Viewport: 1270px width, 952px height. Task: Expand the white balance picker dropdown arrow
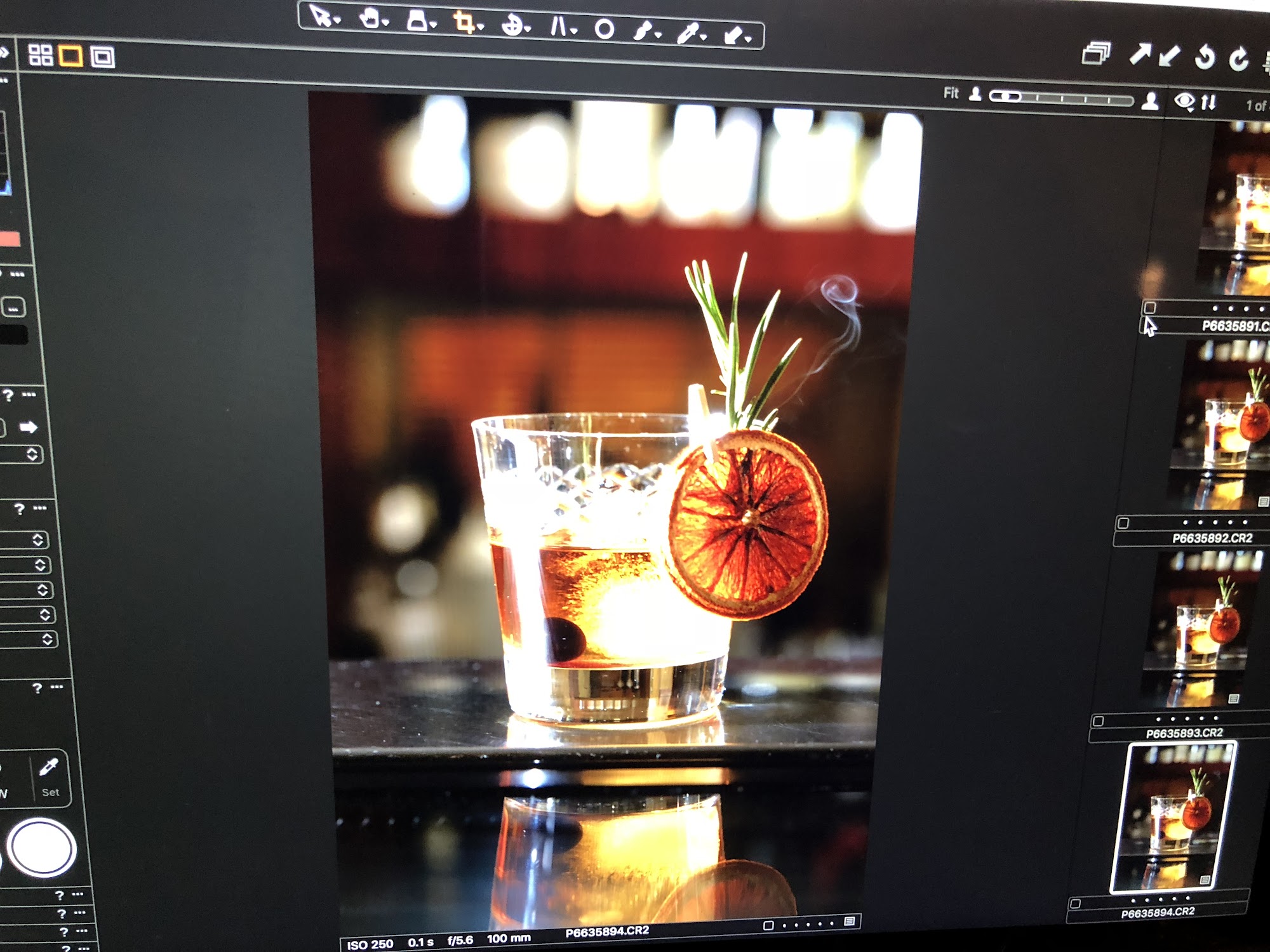pos(704,37)
